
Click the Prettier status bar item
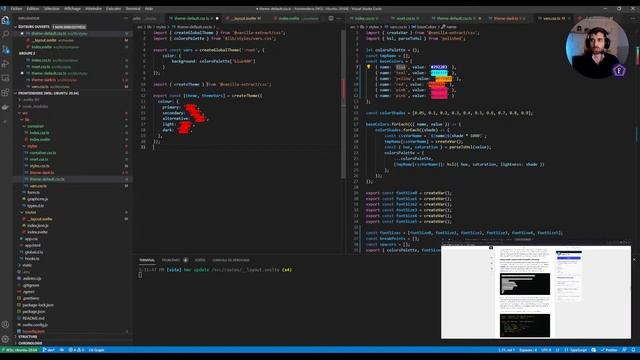coord(609,350)
